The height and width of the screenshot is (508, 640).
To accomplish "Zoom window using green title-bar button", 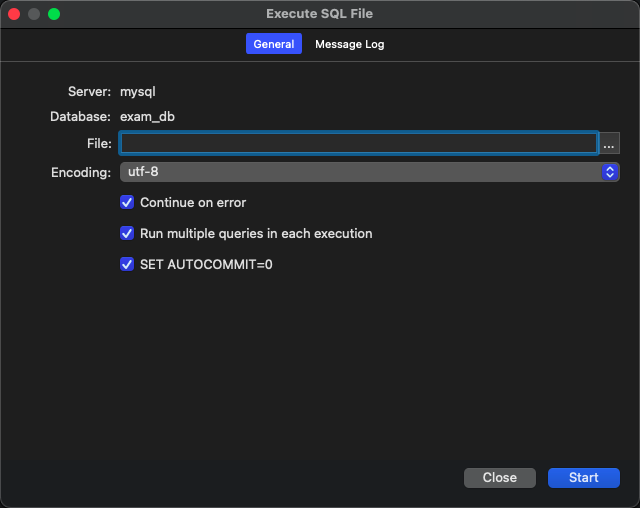I will [54, 14].
